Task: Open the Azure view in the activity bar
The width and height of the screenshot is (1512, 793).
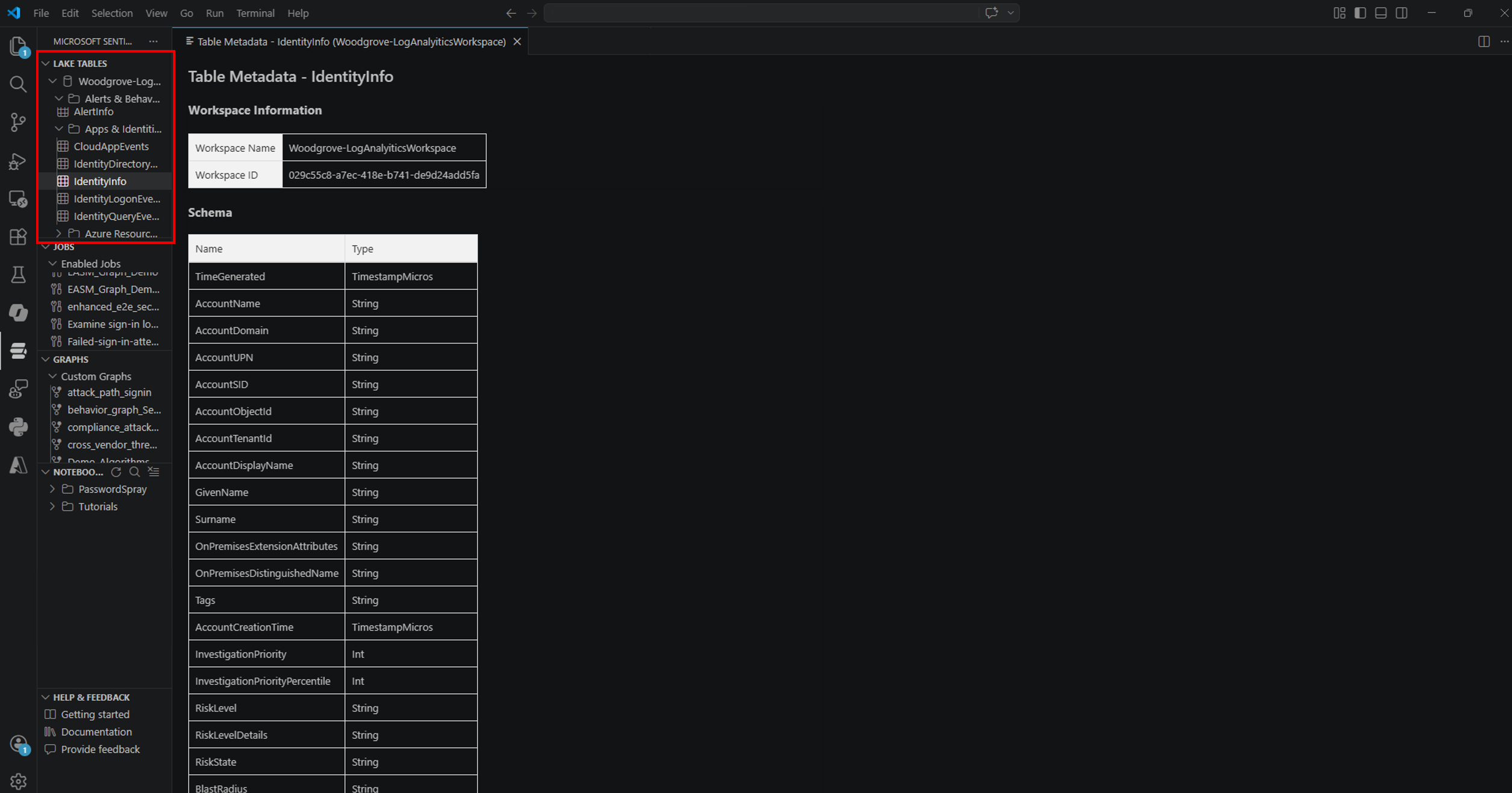Action: [17, 464]
